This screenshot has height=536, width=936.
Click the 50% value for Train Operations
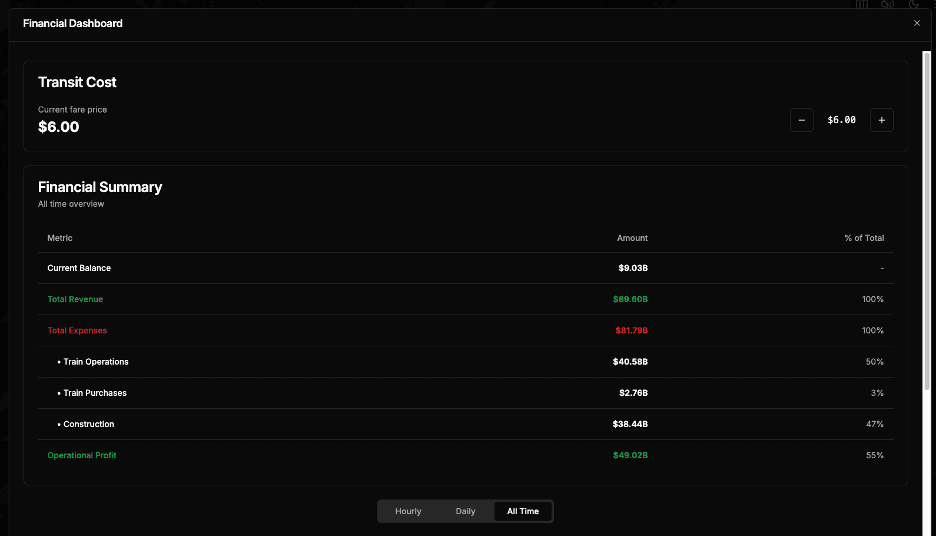pos(875,362)
